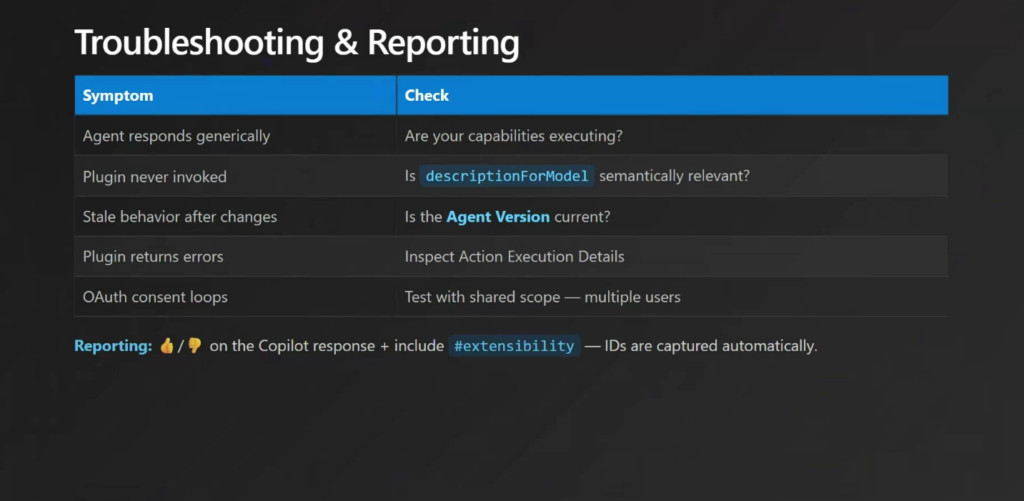
Task: Click the Reporting: label
Action: [113, 346]
